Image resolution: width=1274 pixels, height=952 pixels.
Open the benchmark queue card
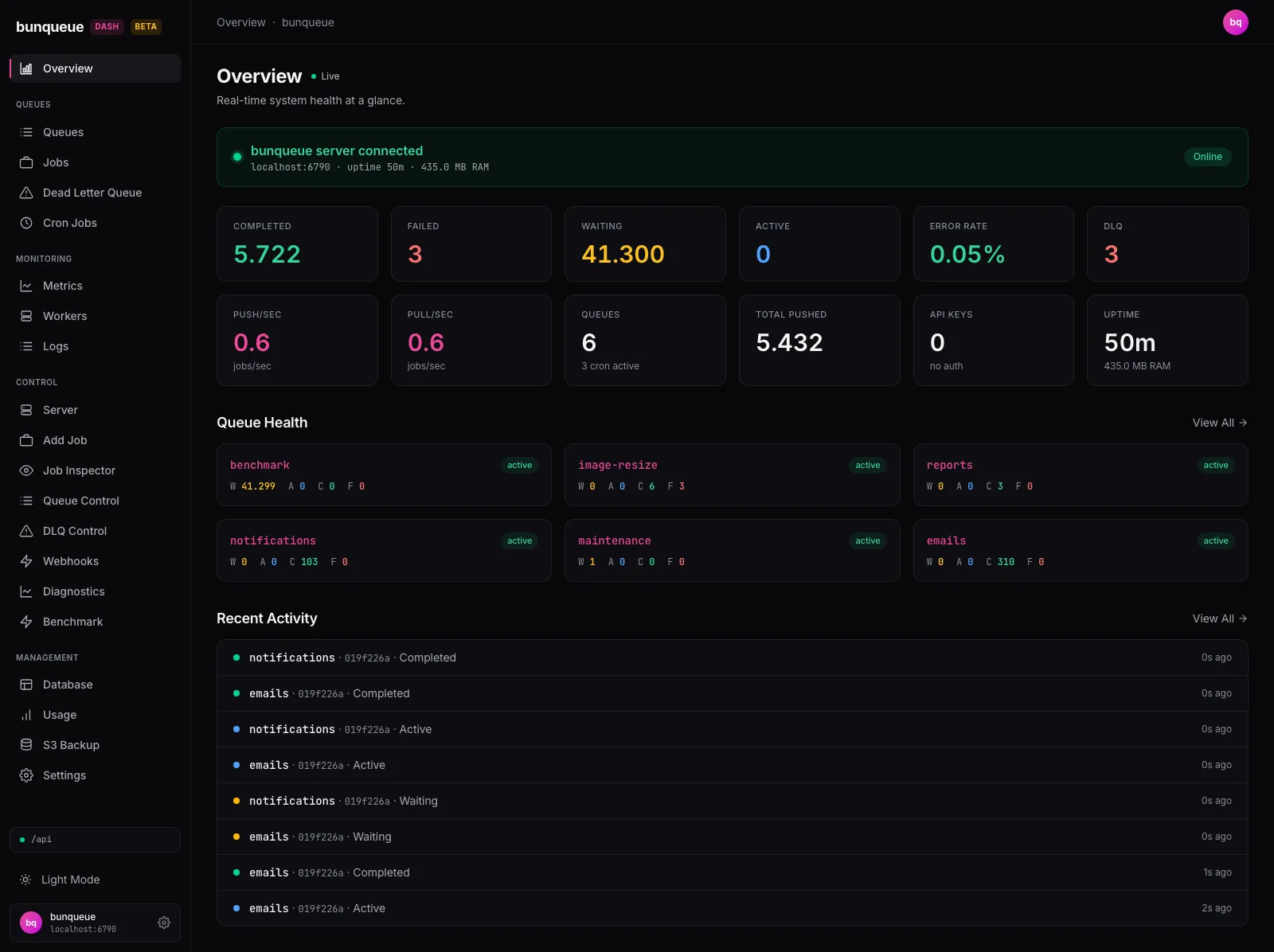pos(384,474)
